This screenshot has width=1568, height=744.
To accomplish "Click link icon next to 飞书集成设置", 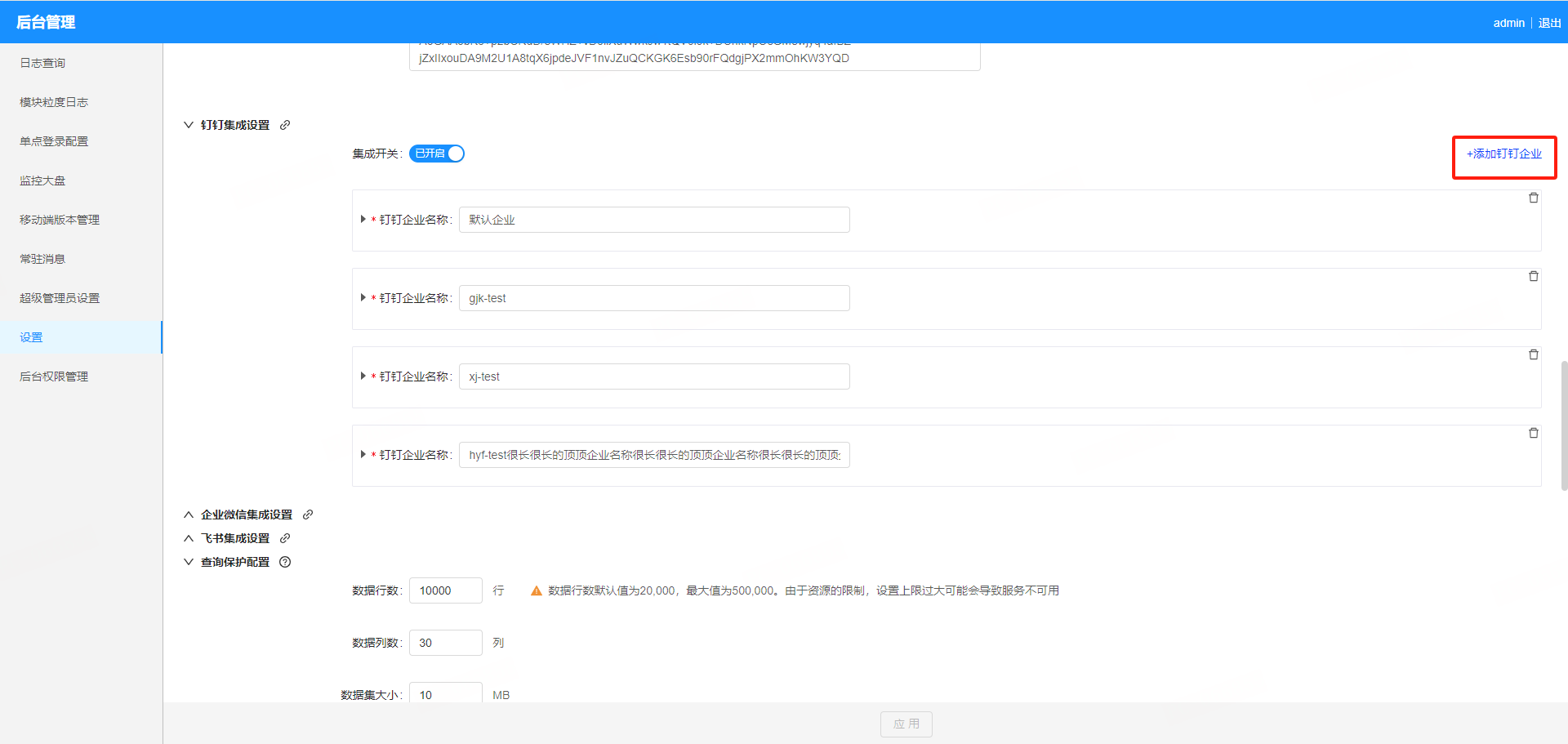I will pyautogui.click(x=285, y=538).
